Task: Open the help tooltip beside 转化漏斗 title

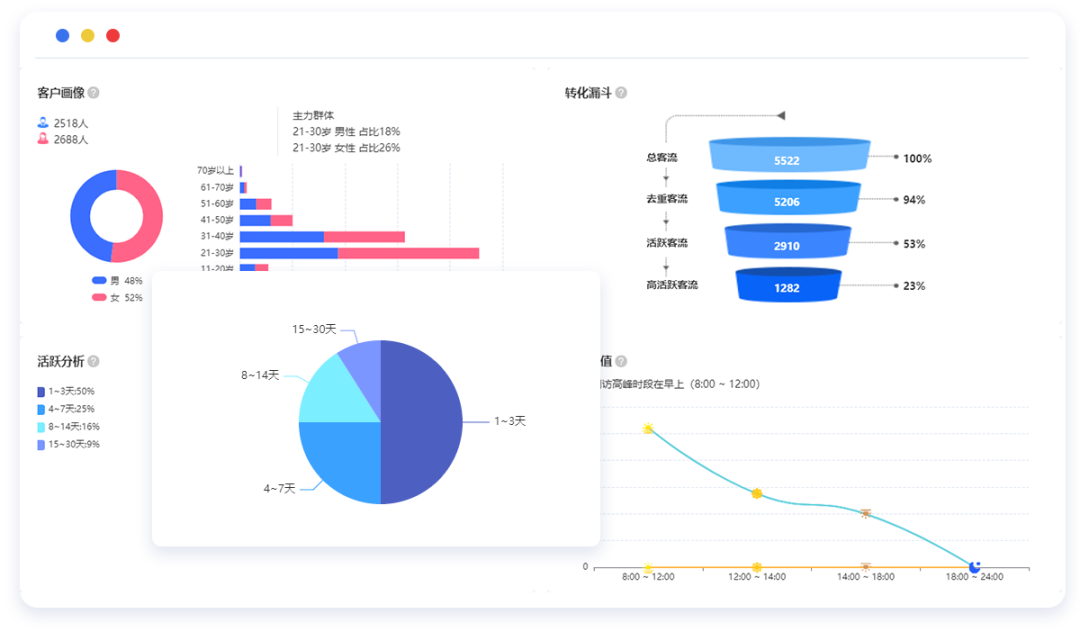Action: coord(622,91)
